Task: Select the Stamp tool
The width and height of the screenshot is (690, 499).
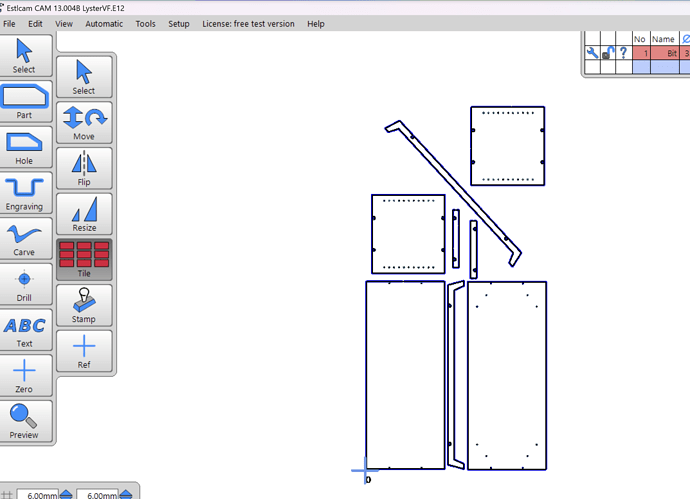Action: 84,306
